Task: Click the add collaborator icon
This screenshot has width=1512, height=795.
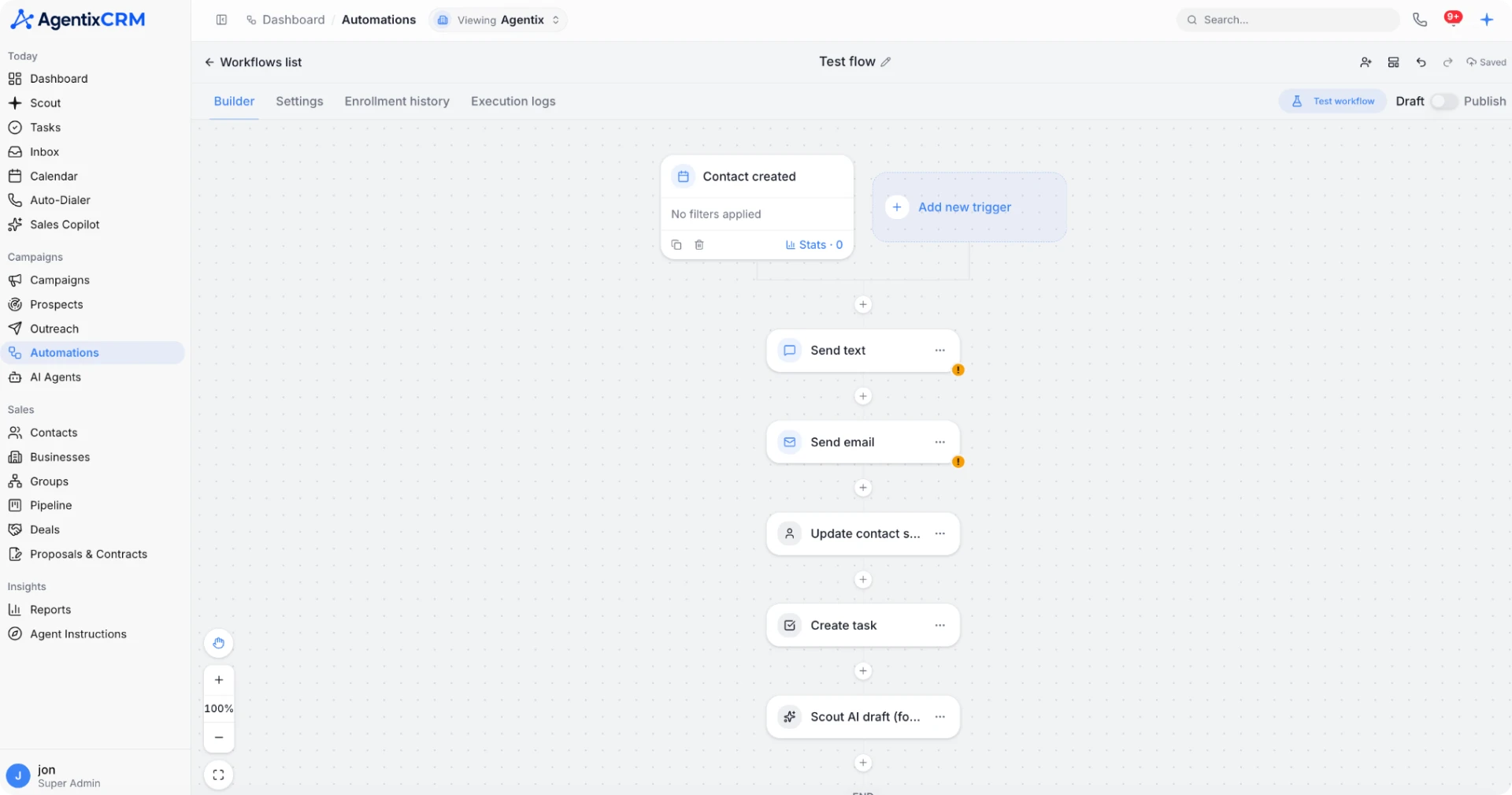Action: click(x=1366, y=62)
